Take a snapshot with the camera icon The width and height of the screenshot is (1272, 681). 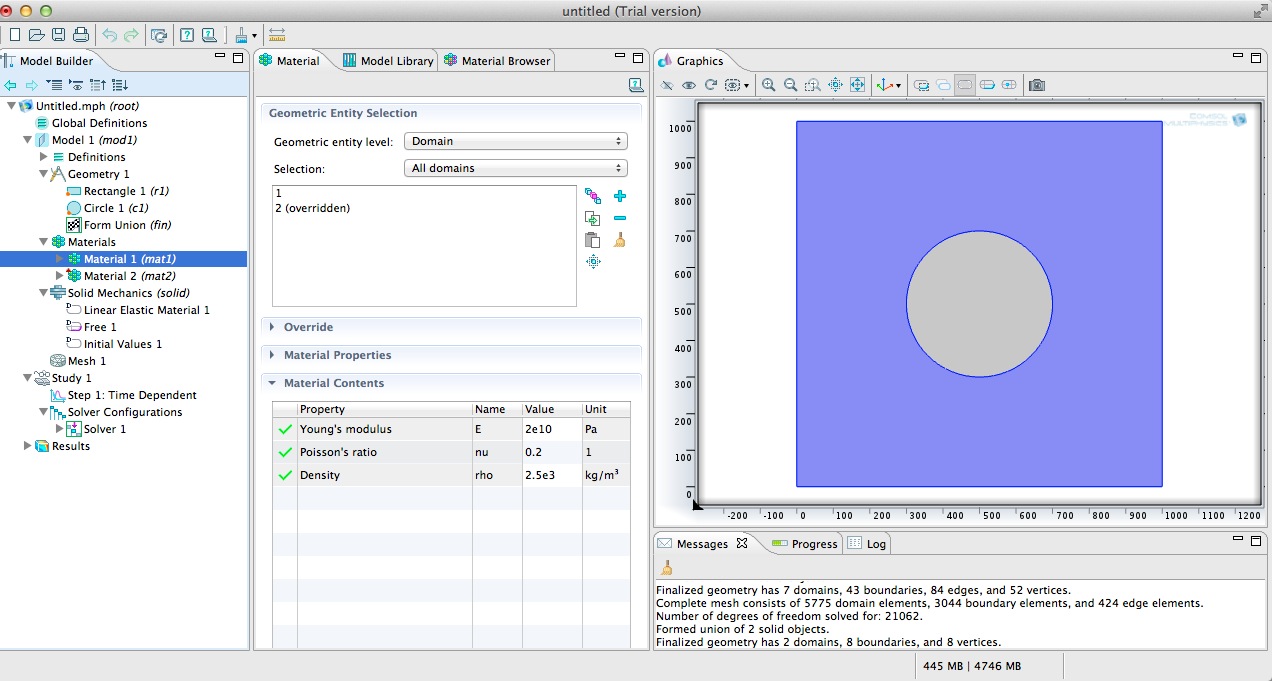click(1037, 86)
